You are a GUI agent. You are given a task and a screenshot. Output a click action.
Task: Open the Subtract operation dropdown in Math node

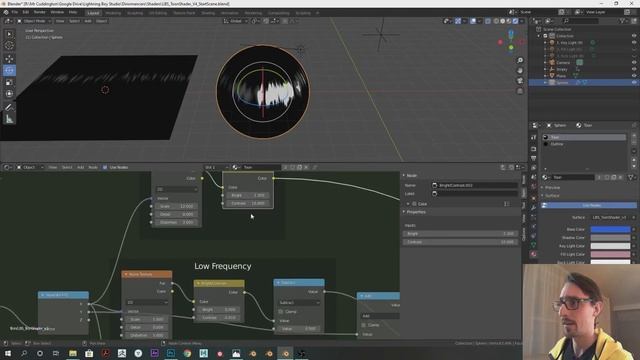pos(299,303)
